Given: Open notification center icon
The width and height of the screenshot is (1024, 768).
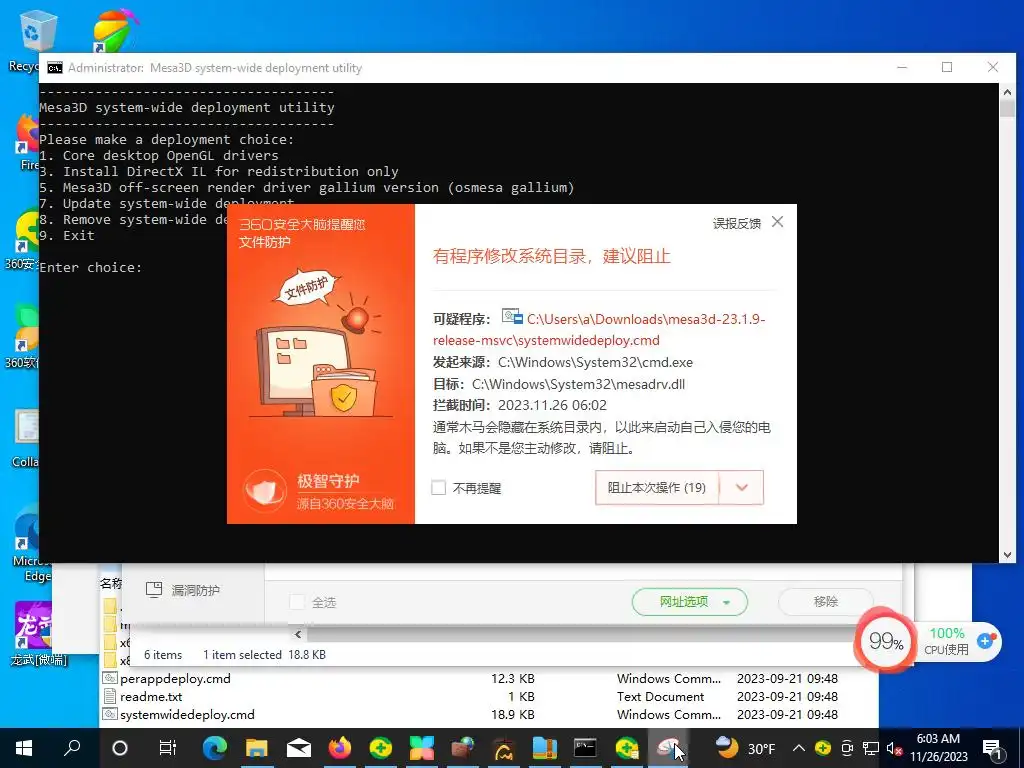Looking at the screenshot, I should [992, 748].
